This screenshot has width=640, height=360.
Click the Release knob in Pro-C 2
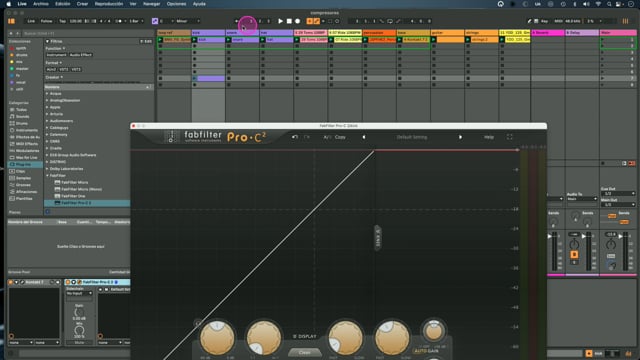(392, 338)
